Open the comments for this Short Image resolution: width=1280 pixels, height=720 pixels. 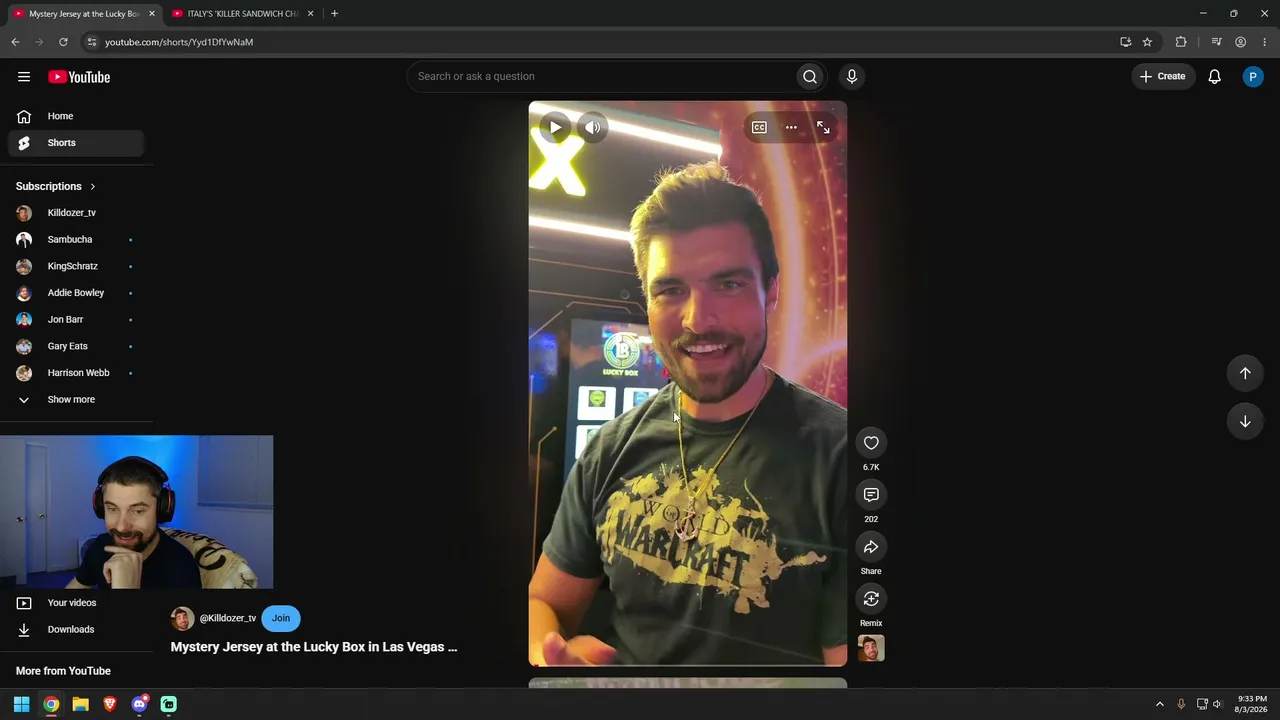point(871,495)
